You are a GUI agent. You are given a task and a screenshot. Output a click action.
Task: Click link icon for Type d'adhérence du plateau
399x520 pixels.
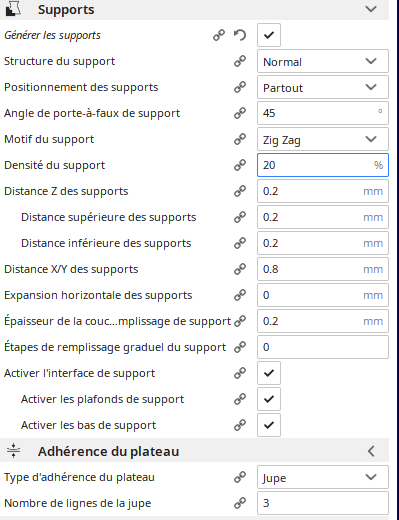[240, 477]
